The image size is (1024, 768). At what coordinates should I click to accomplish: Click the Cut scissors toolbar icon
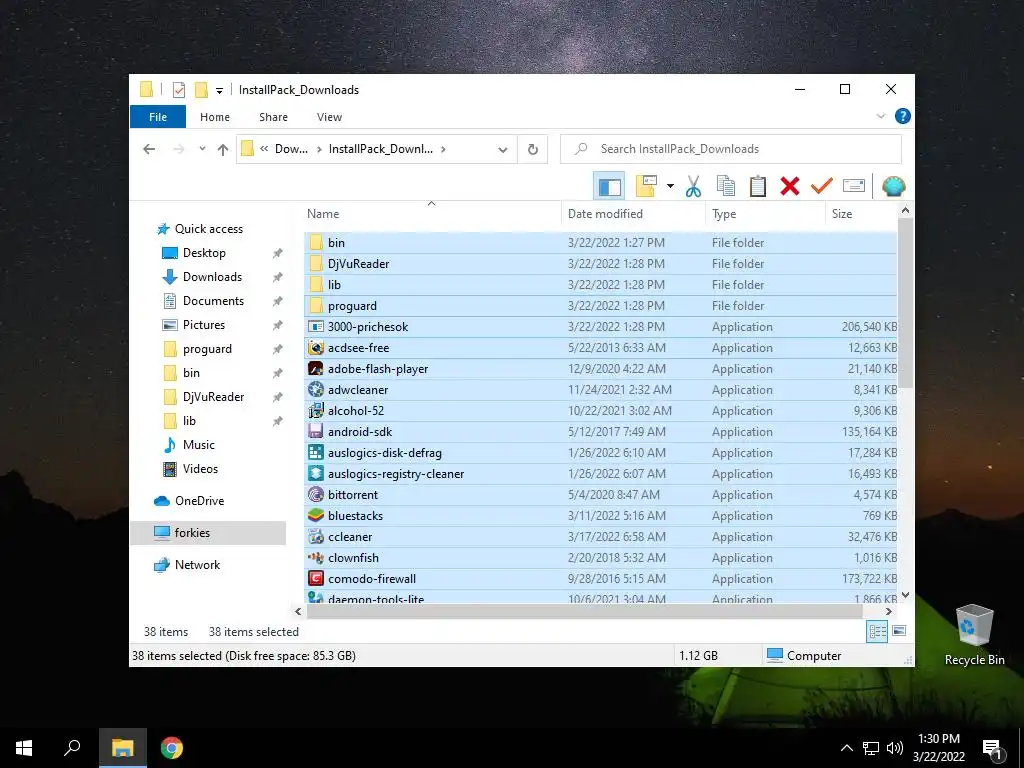click(693, 187)
